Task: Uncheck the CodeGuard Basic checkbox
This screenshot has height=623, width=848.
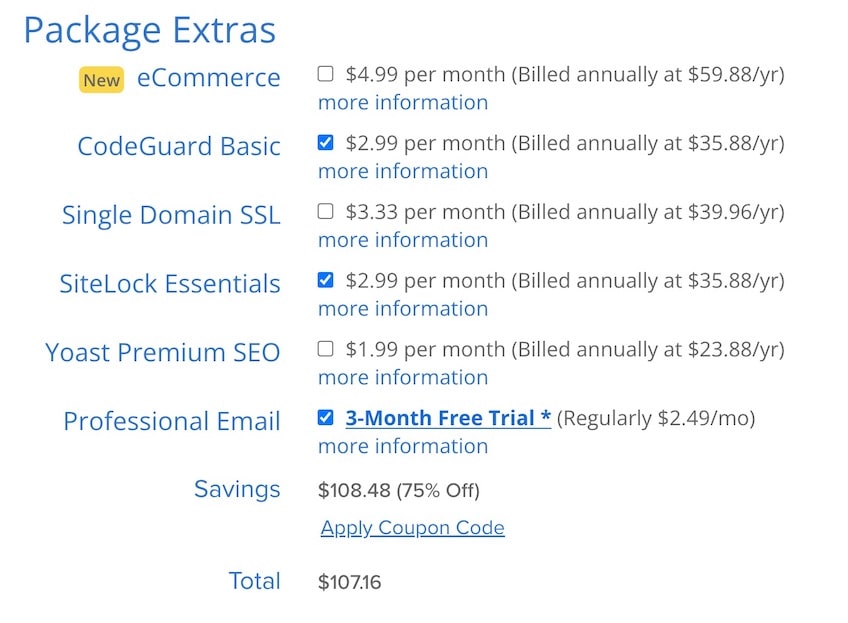Action: click(x=325, y=143)
